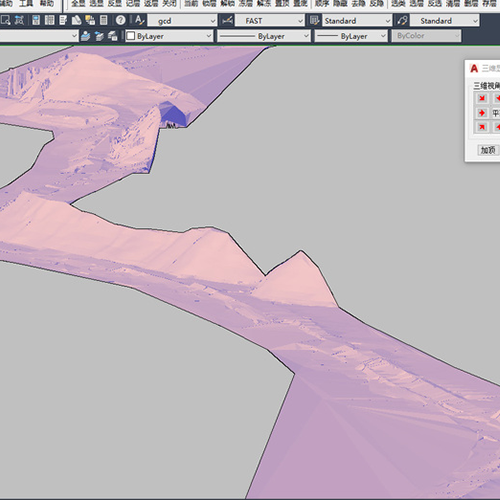Click the Dimension Style icon beside FAST
Image resolution: width=500 pixels, height=500 pixels.
click(x=227, y=21)
